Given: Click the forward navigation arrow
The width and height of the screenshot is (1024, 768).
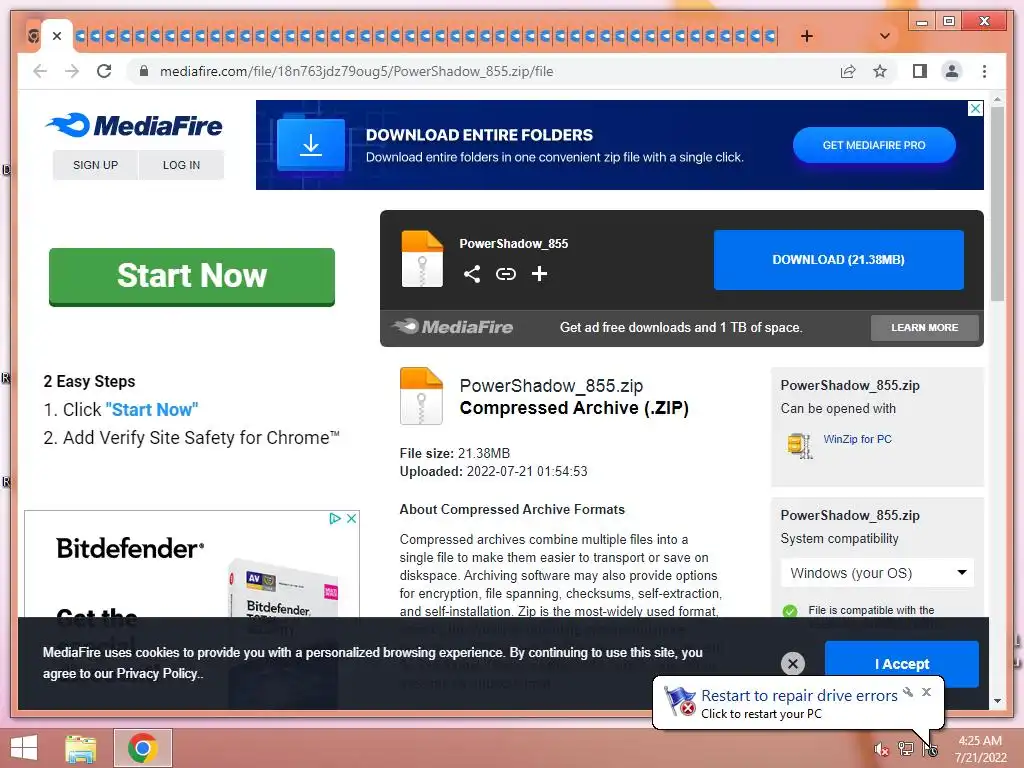Looking at the screenshot, I should click(x=72, y=71).
